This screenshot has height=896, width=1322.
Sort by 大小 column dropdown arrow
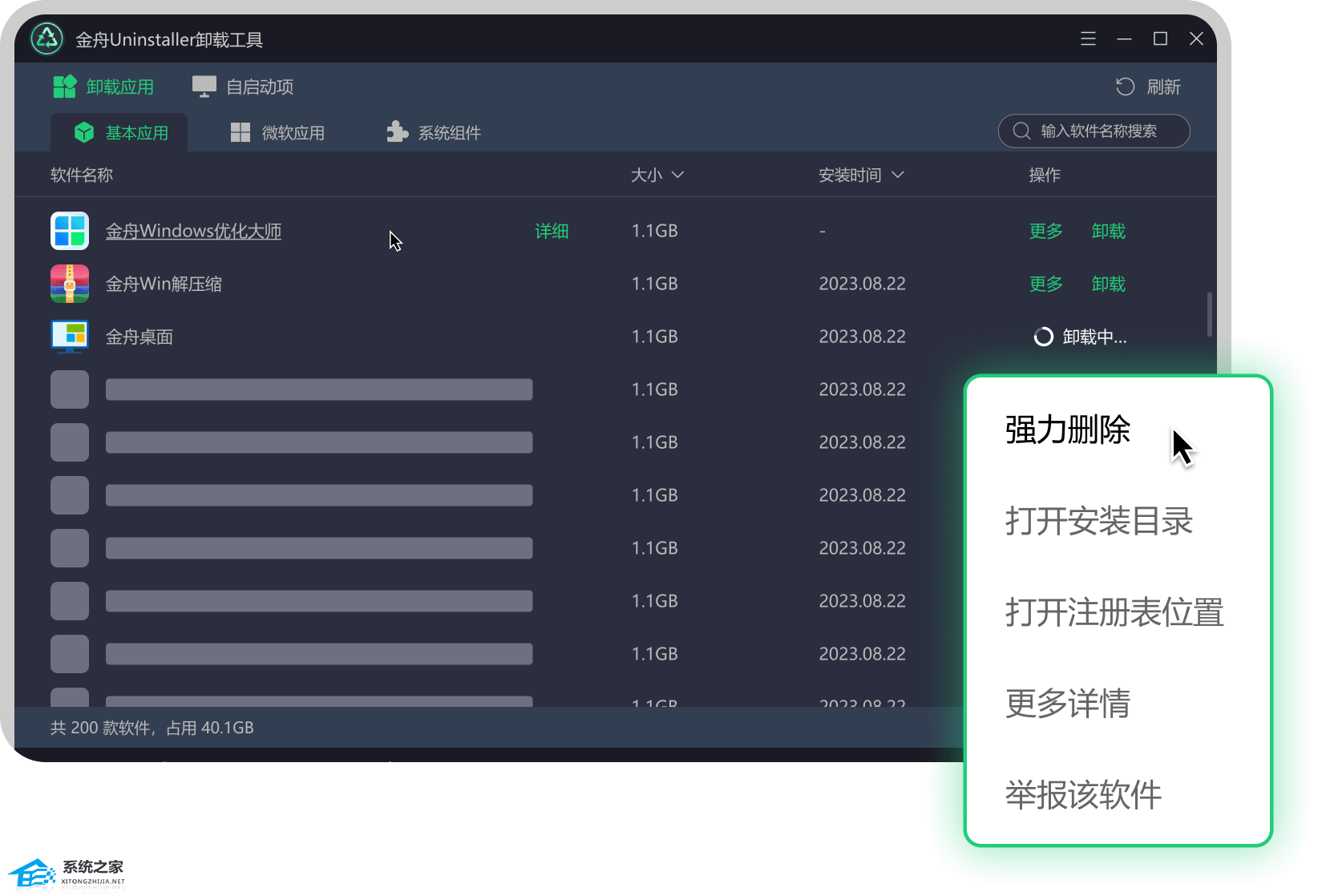point(677,175)
